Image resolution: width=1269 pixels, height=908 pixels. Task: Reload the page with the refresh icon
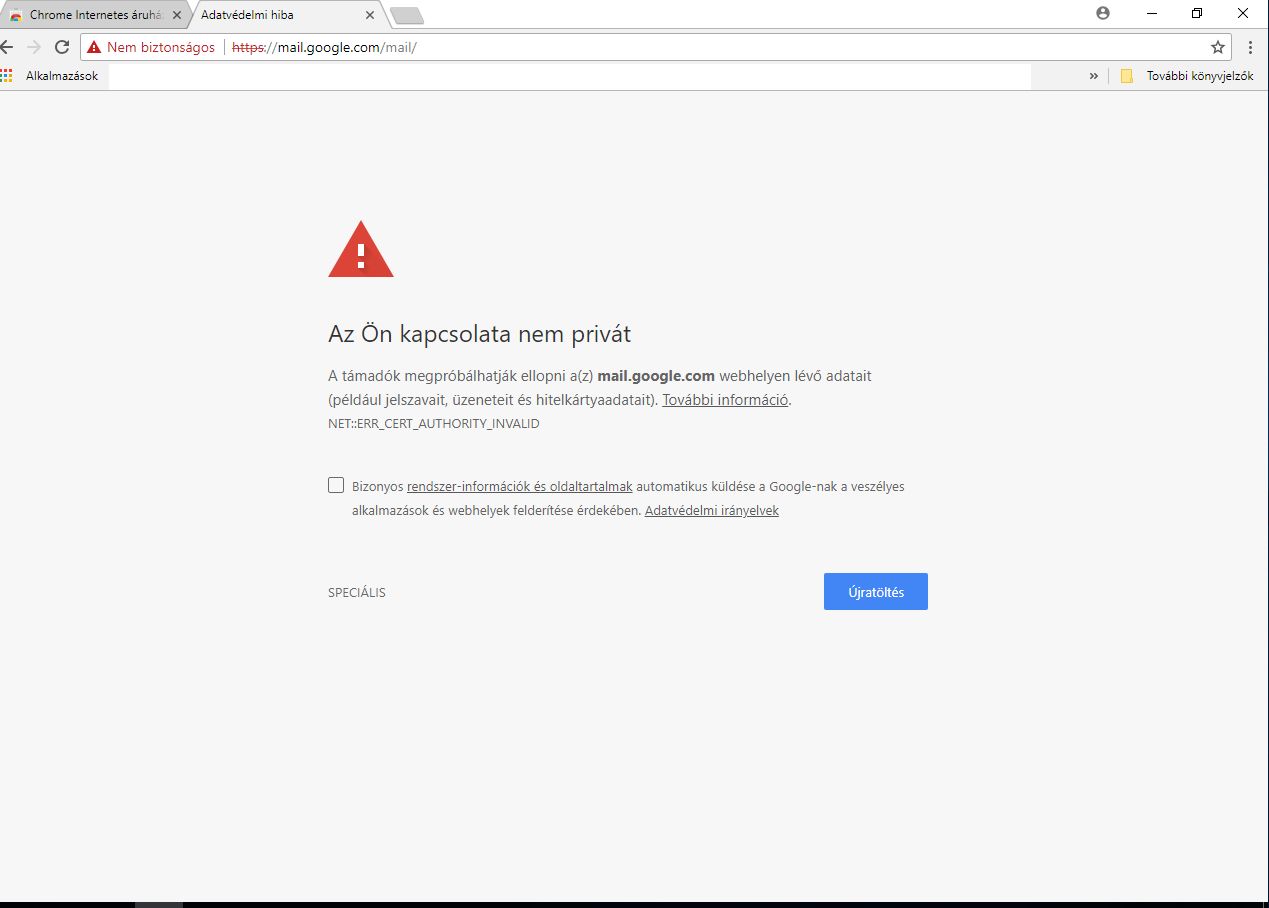coord(62,47)
